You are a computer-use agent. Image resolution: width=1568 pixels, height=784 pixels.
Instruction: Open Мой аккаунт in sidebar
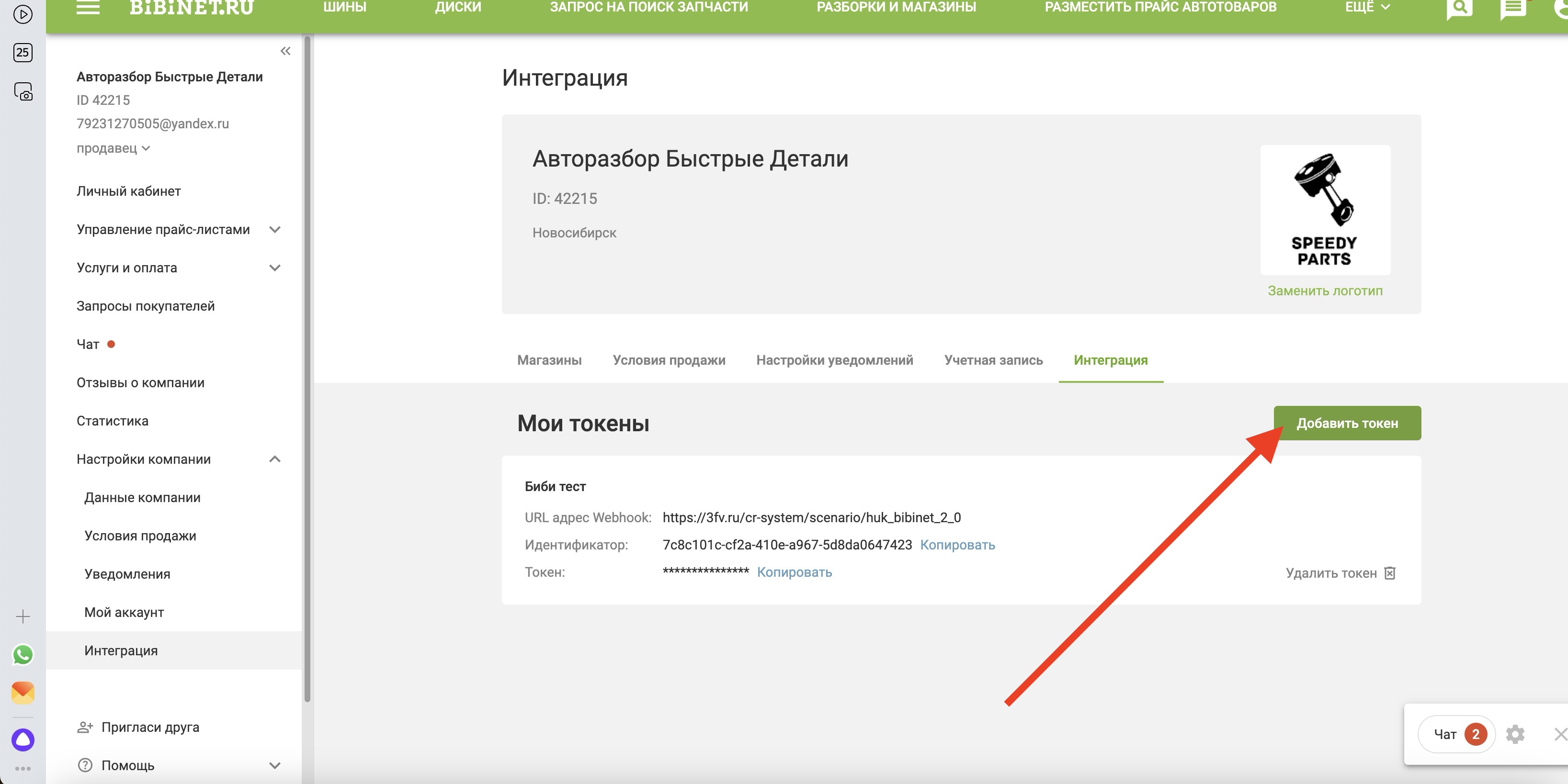124,613
